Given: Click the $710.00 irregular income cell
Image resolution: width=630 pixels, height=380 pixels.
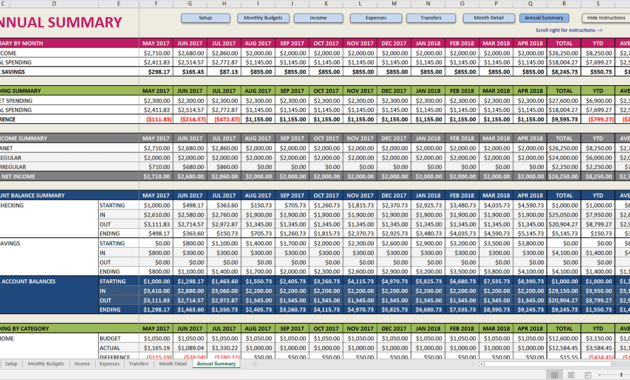Looking at the screenshot, I should tap(156, 167).
